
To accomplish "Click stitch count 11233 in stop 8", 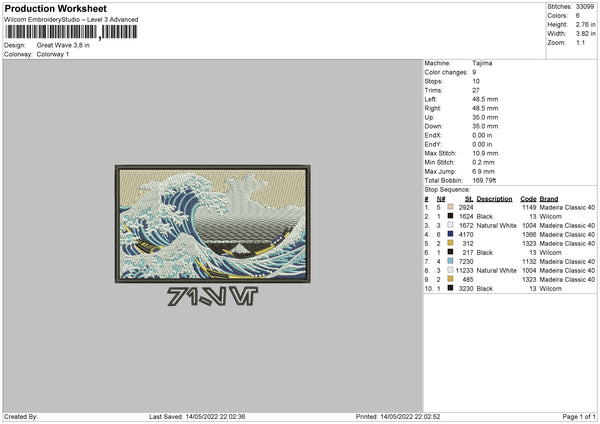I will [465, 271].
